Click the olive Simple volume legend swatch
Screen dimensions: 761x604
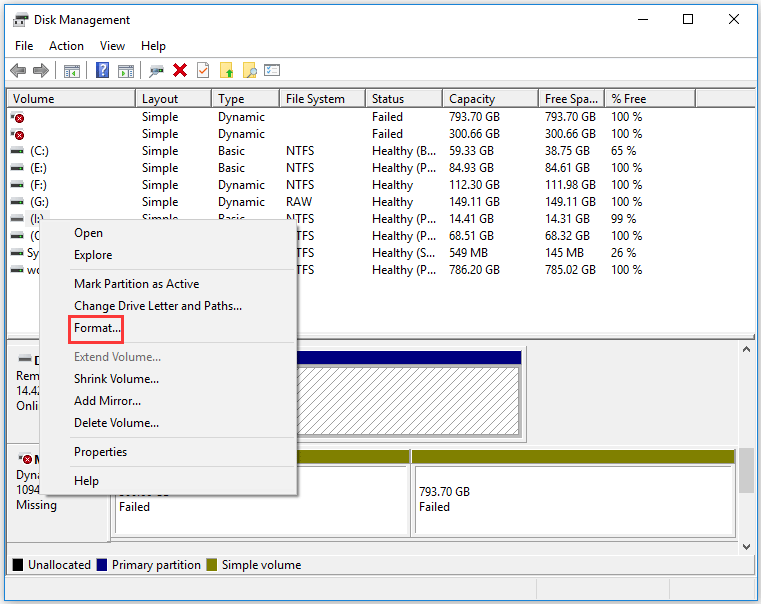click(x=212, y=565)
